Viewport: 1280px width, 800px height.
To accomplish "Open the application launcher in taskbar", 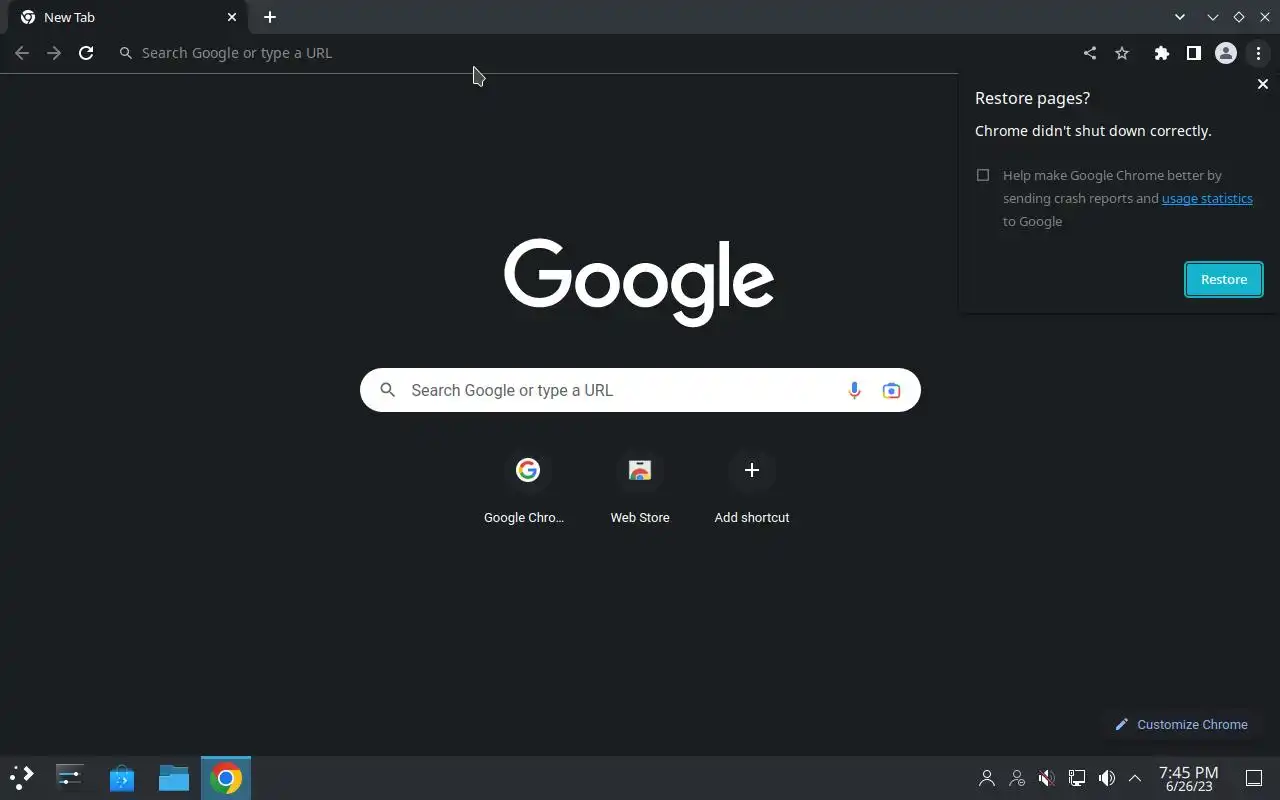I will tap(22, 777).
